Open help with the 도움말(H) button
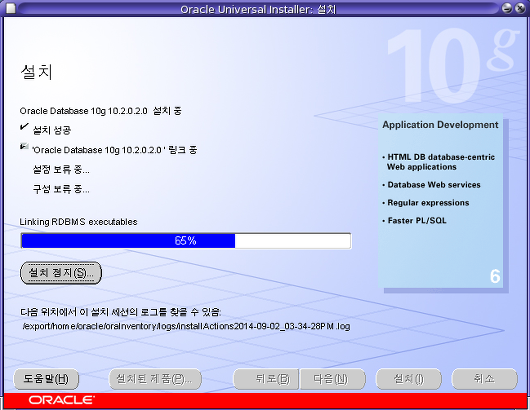 [46, 379]
